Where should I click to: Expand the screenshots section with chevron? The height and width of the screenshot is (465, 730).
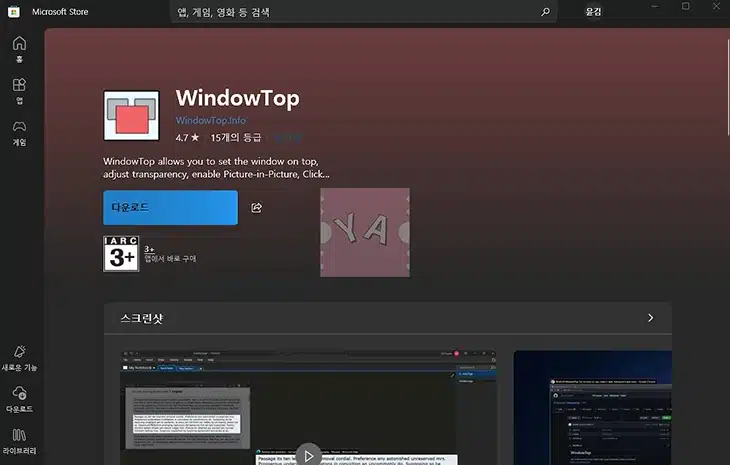(x=650, y=318)
